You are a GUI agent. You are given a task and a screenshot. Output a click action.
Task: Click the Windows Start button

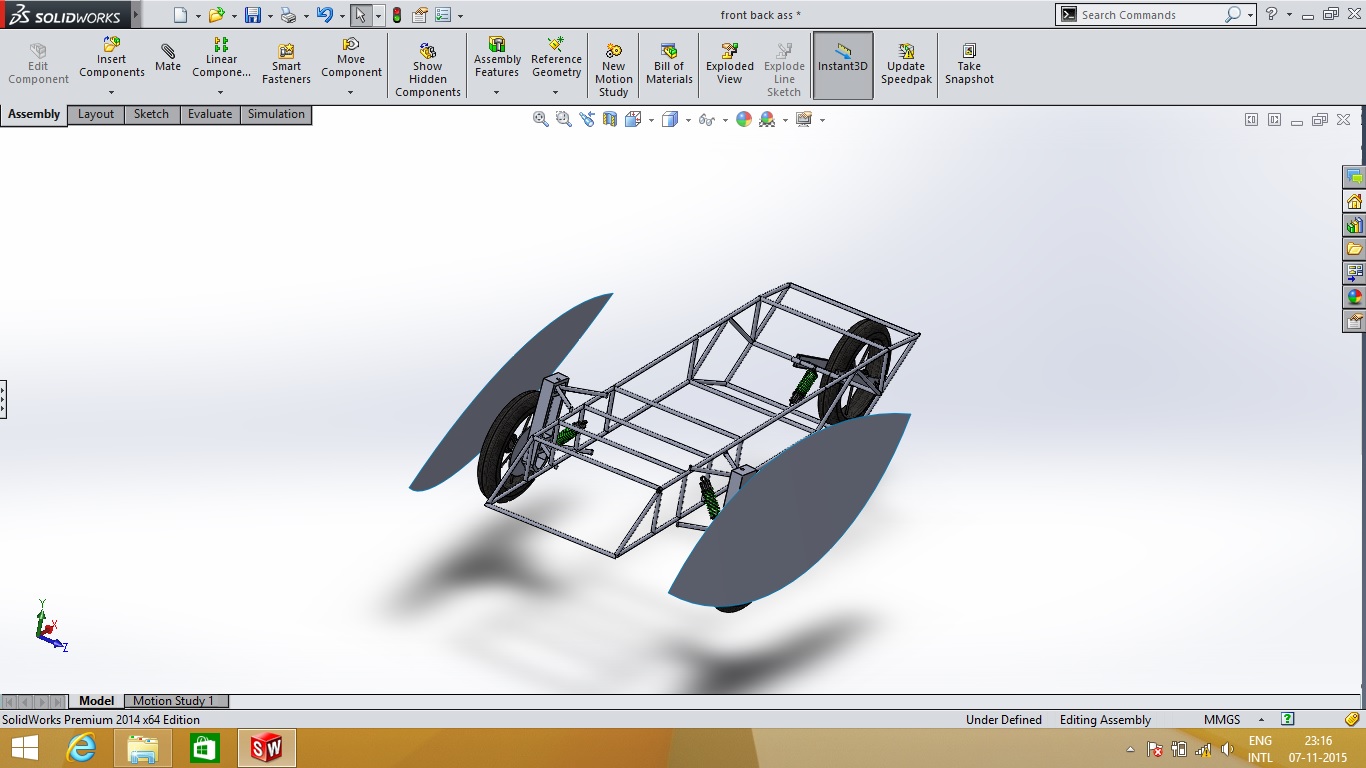pyautogui.click(x=25, y=748)
